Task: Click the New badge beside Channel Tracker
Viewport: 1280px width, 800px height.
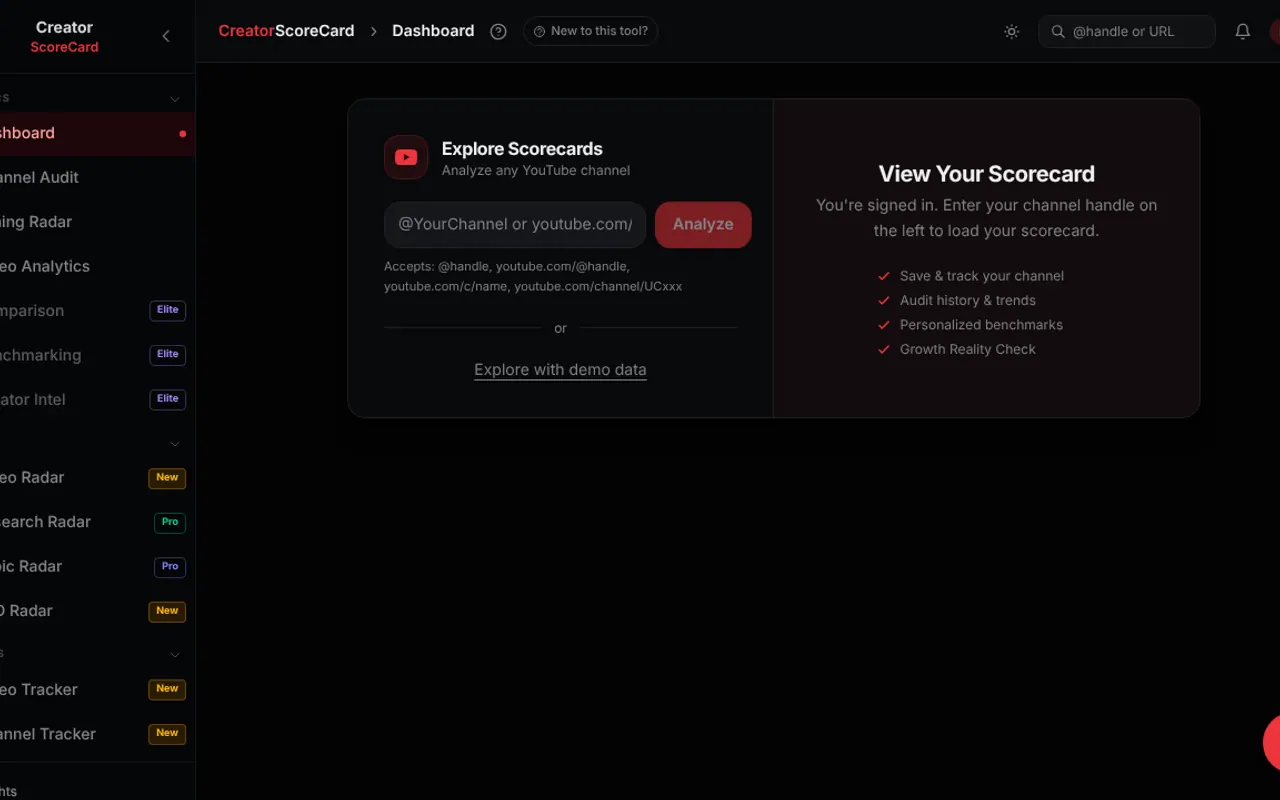Action: pos(167,734)
